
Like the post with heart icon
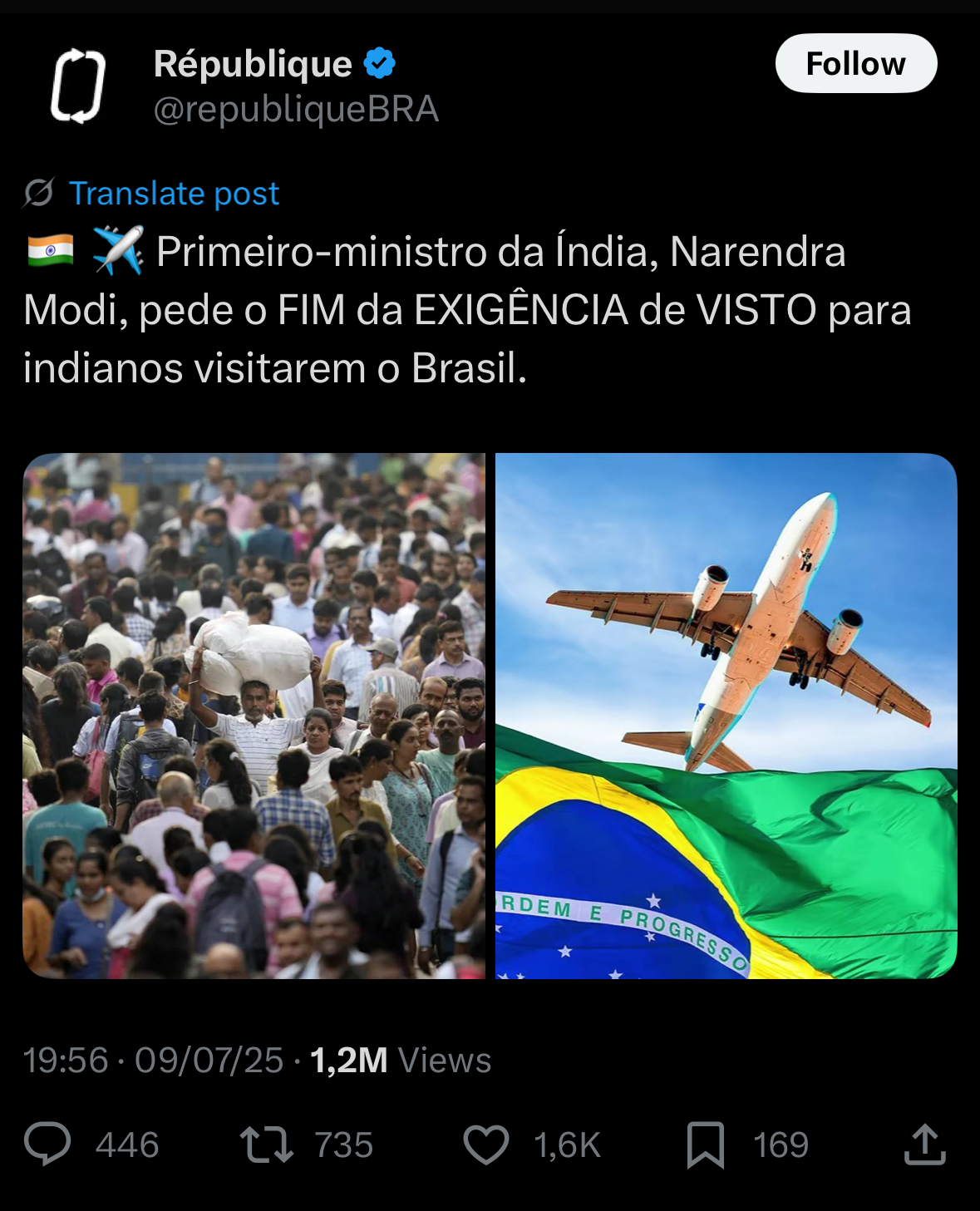coord(486,1145)
